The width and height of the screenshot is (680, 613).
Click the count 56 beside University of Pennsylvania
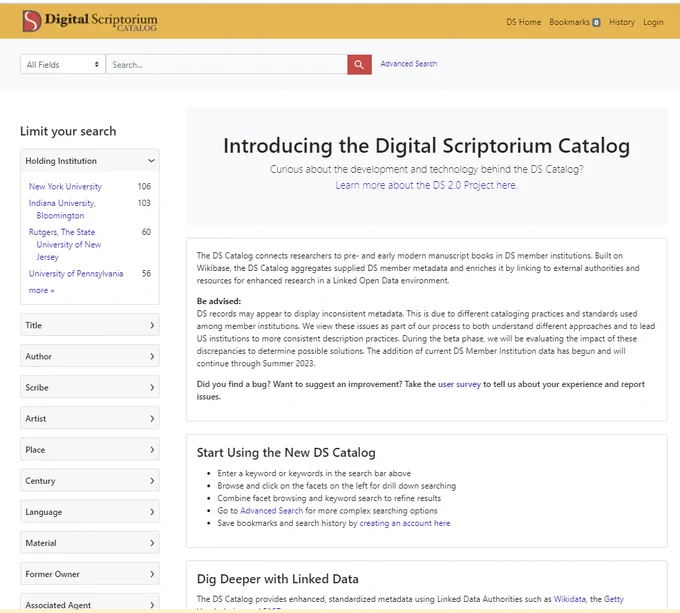point(146,274)
